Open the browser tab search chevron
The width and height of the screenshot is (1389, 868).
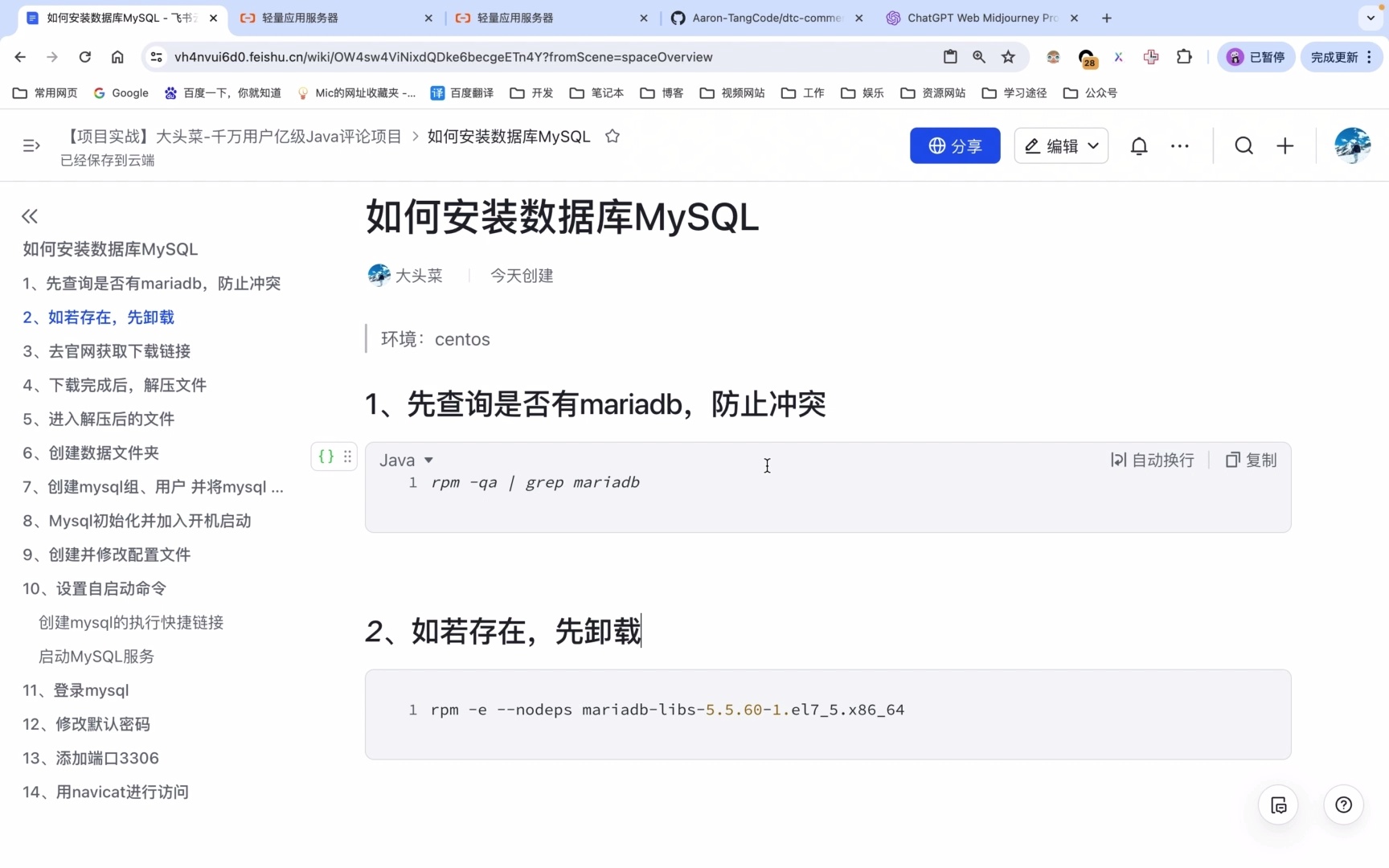pos(1371,18)
